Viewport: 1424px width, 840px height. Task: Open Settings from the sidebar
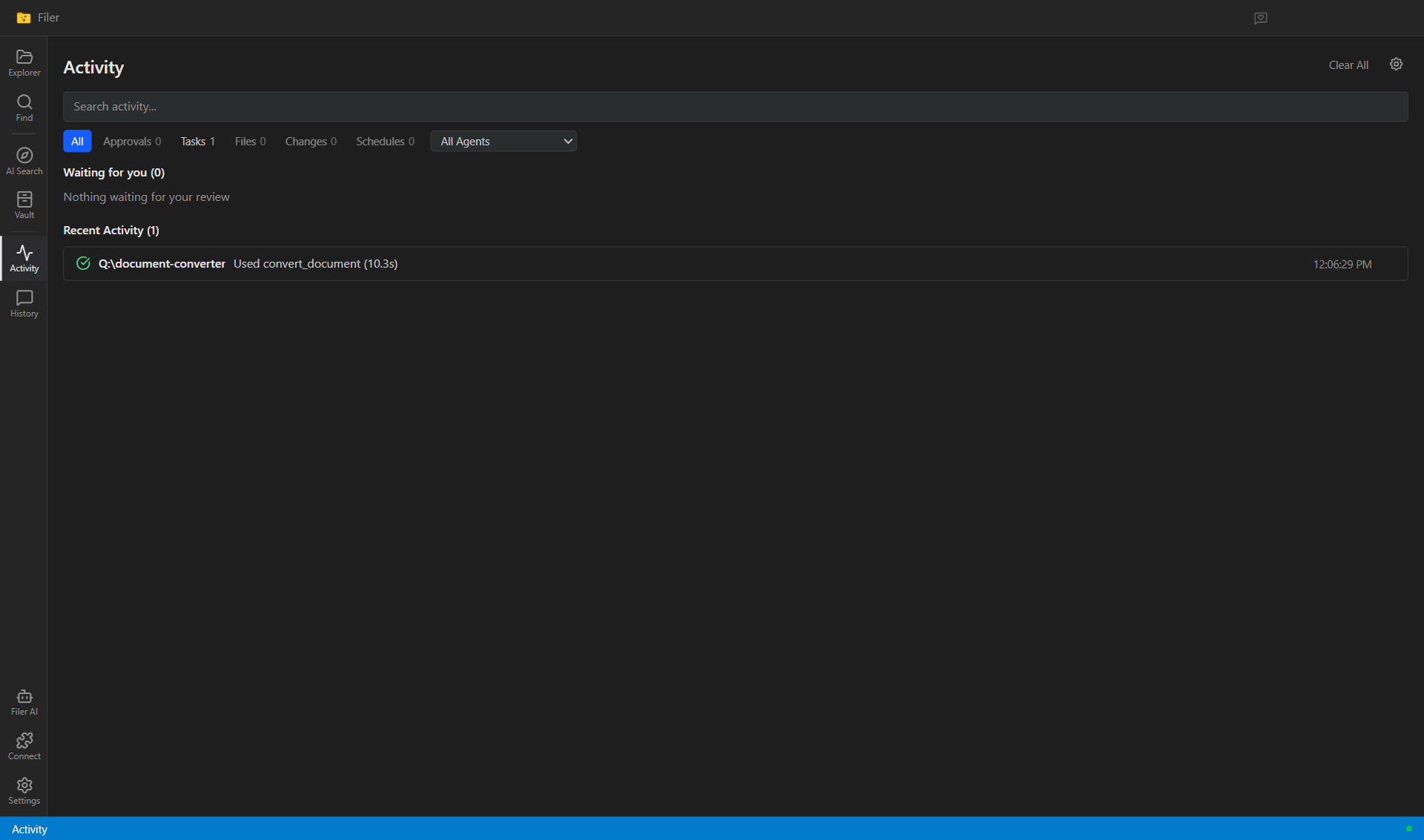coord(24,791)
